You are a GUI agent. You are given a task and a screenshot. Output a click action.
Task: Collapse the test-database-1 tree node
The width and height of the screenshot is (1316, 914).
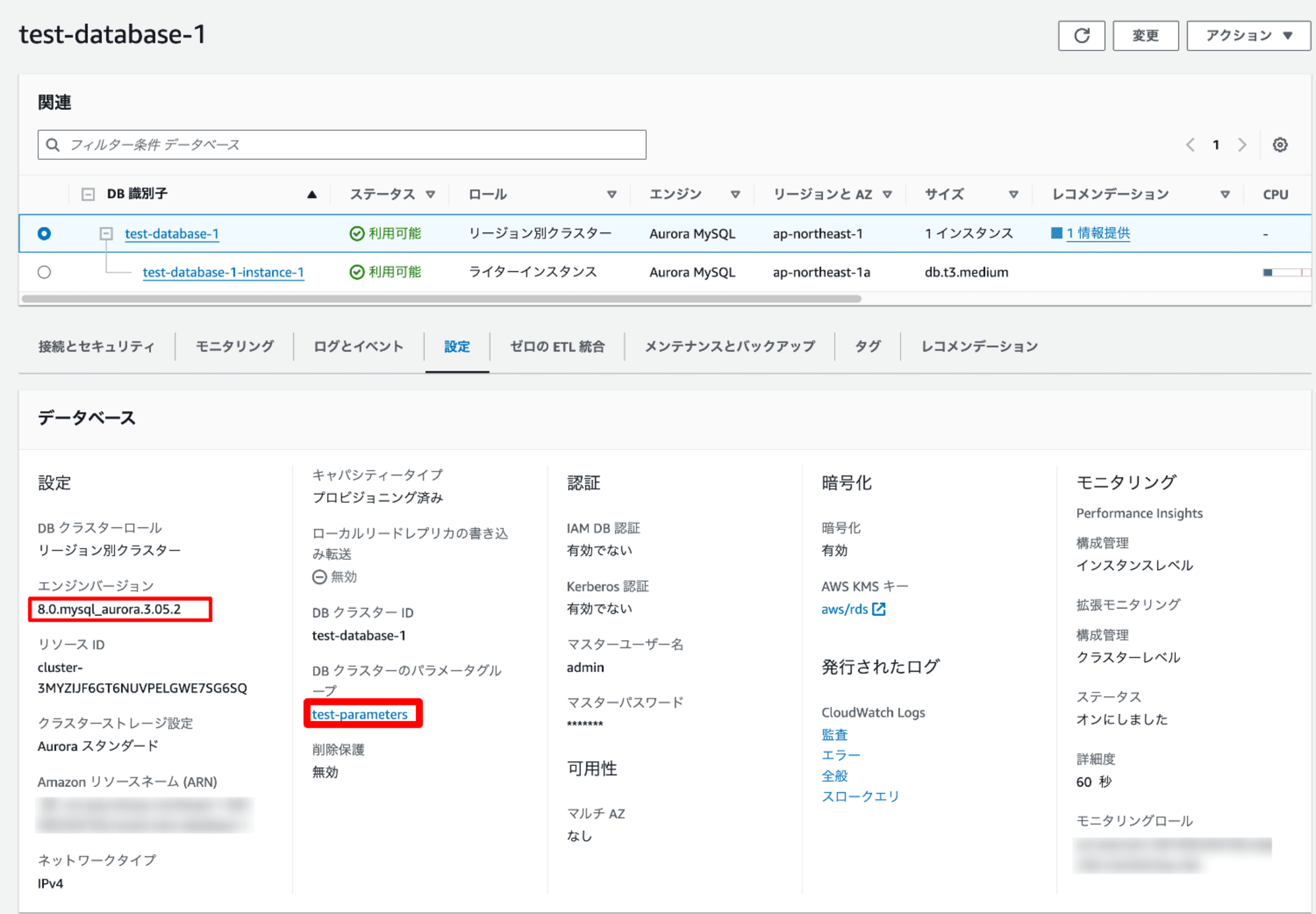(x=106, y=234)
